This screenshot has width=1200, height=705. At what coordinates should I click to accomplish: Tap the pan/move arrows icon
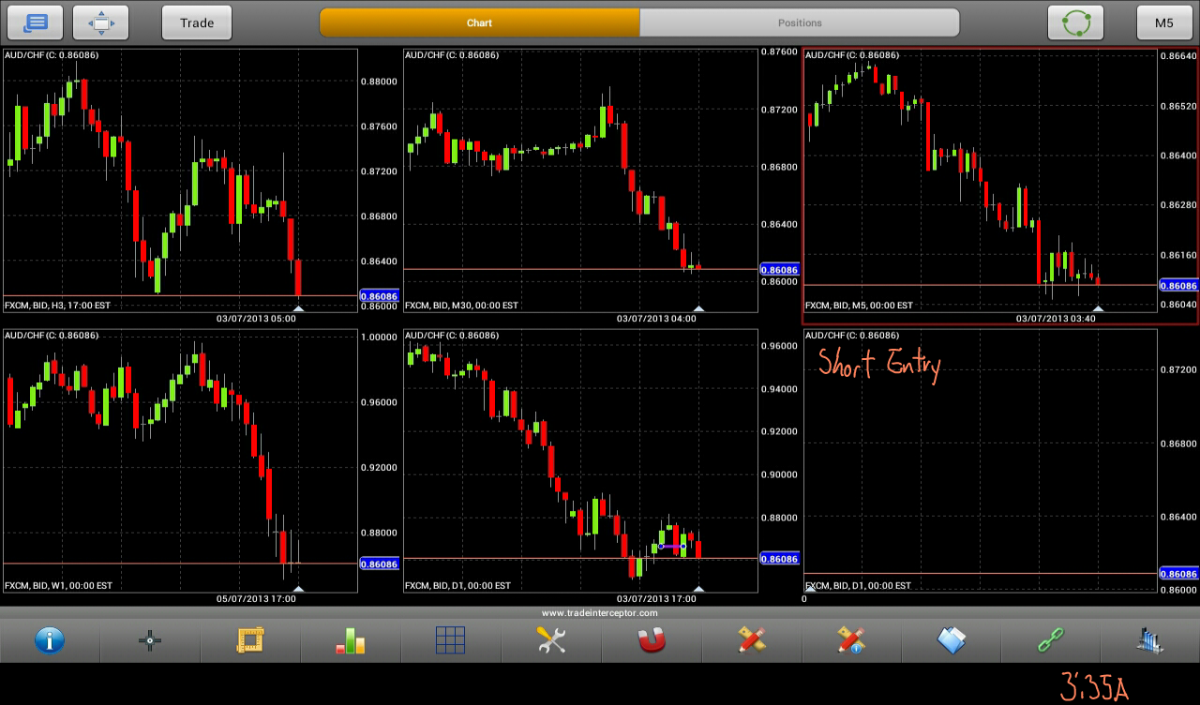tap(101, 22)
